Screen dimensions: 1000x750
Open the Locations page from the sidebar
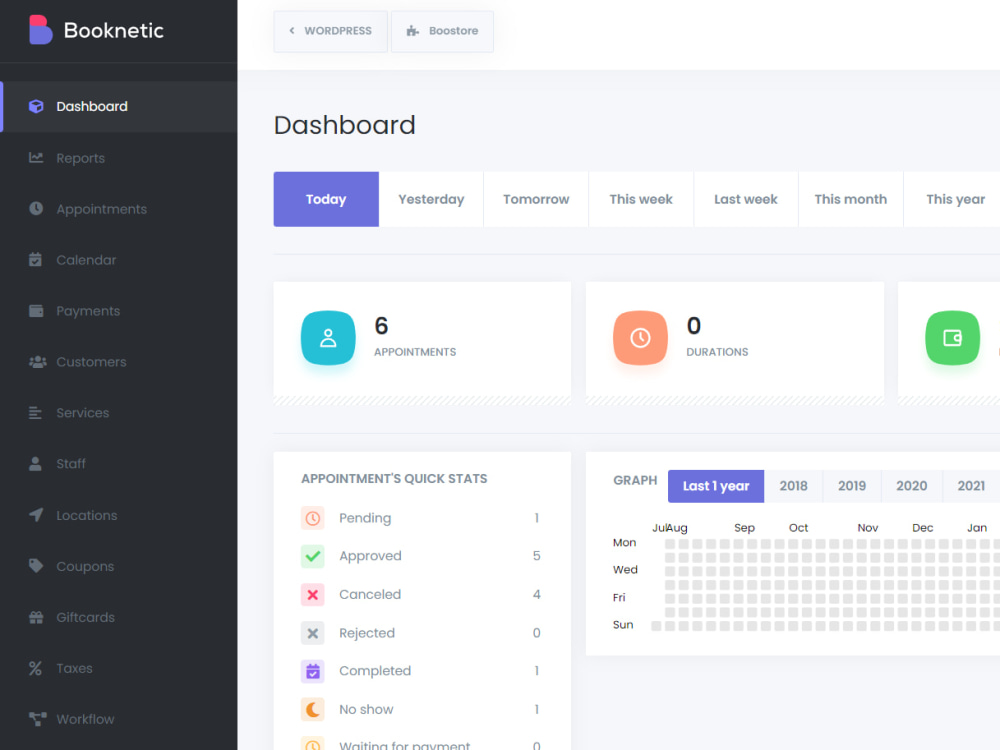click(x=119, y=515)
